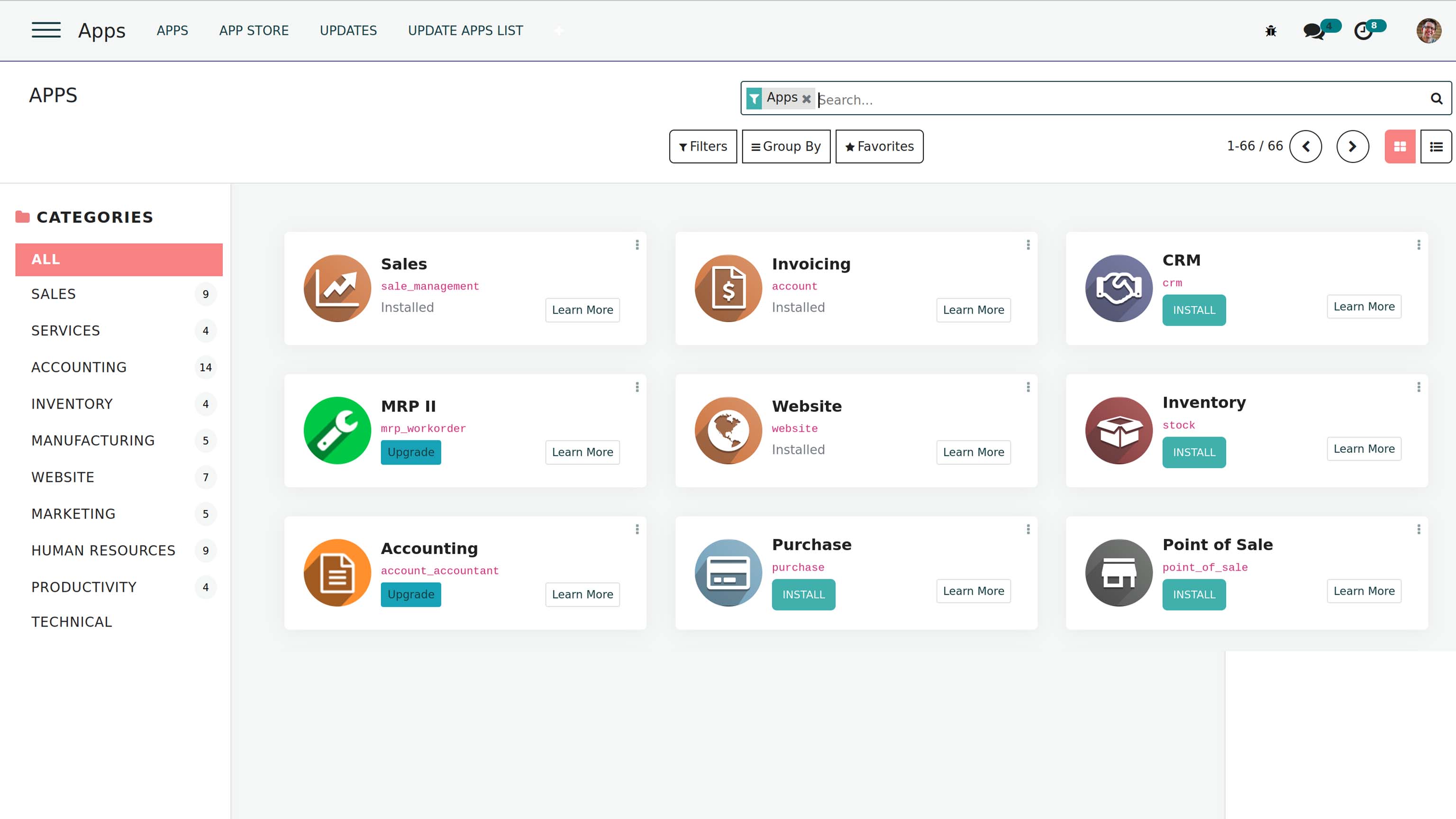Select the Accounting category
1456x819 pixels.
79,367
